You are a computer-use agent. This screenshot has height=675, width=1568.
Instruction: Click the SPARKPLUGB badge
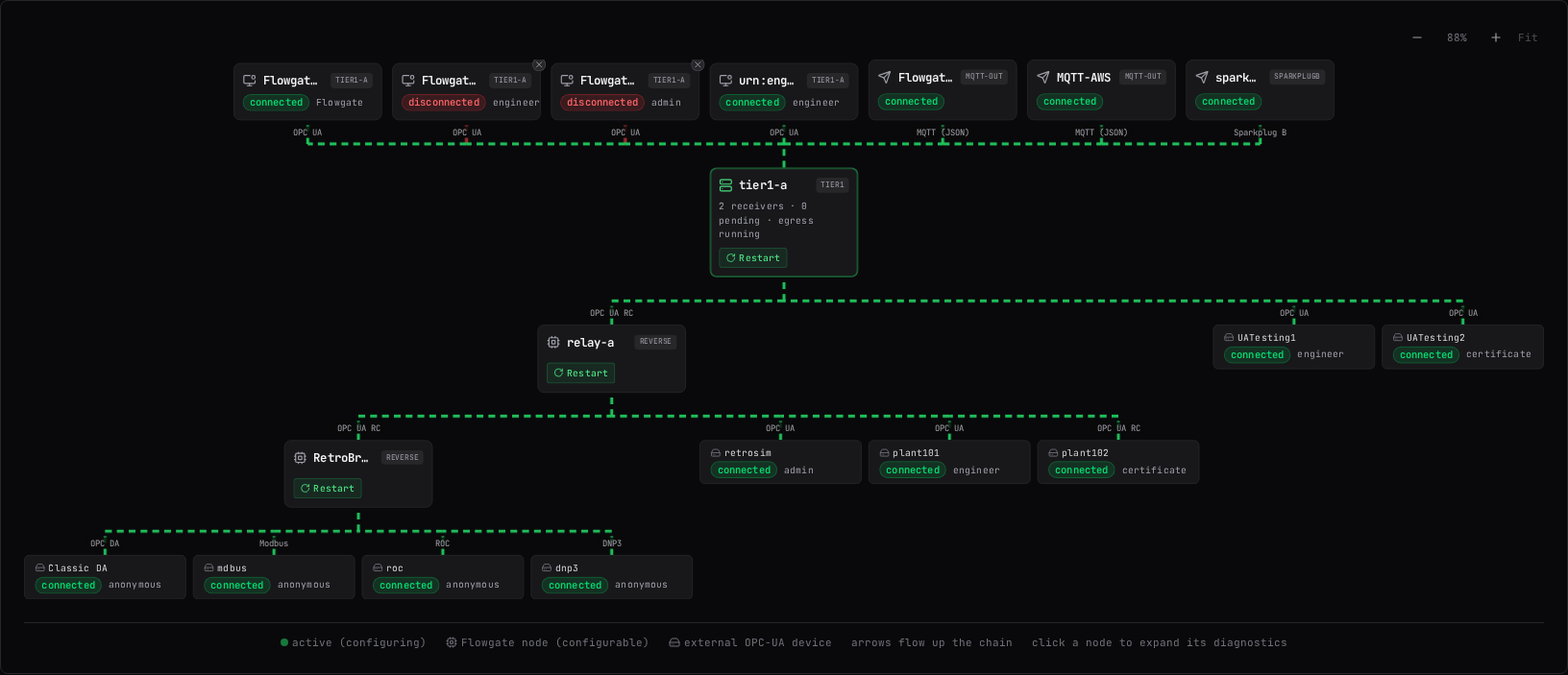pyautogui.click(x=1297, y=76)
